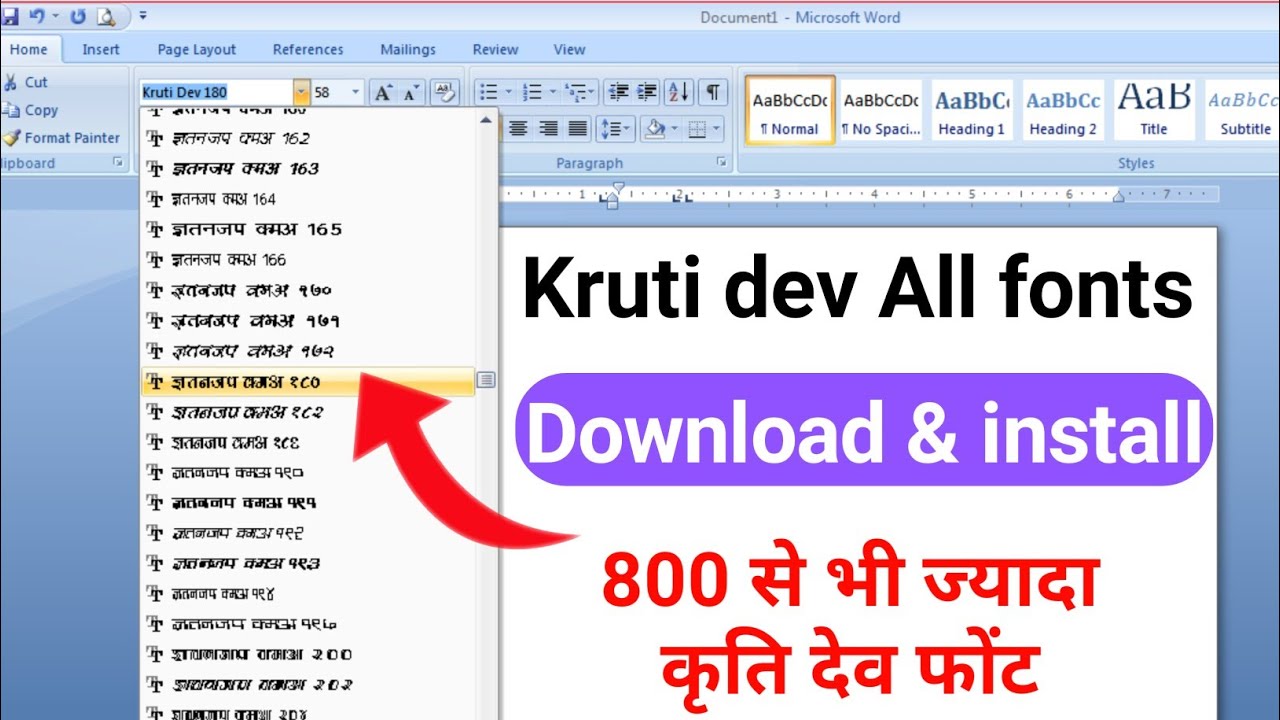Click the font list scroll up arrow
1280x720 pixels.
pyautogui.click(x=487, y=120)
